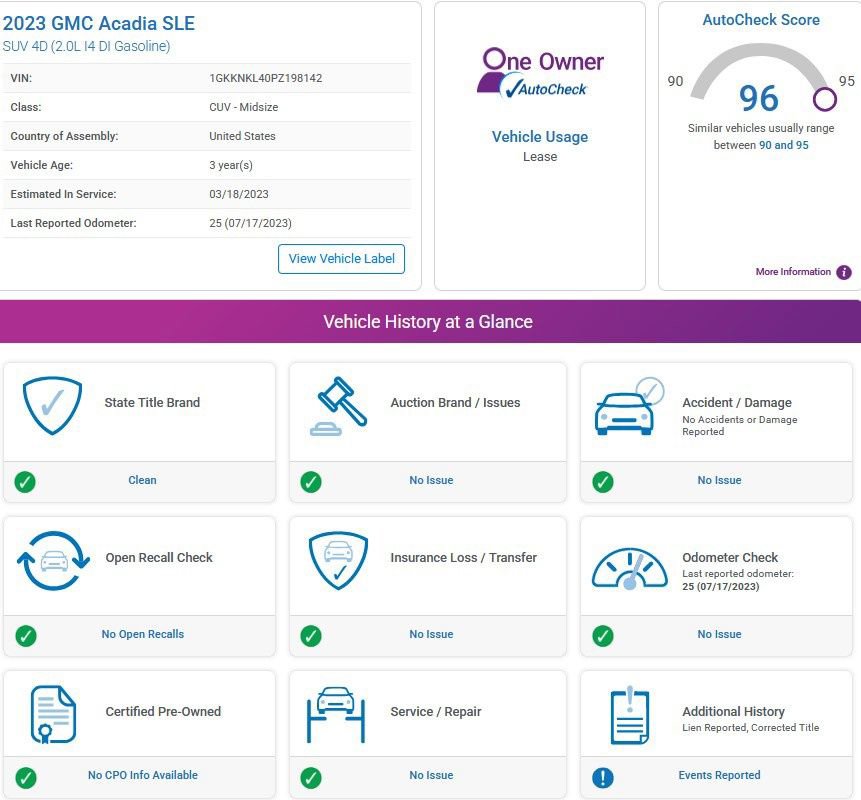Click the AutoCheck Score heading
Image resolution: width=861 pixels, height=800 pixels.
(x=761, y=20)
